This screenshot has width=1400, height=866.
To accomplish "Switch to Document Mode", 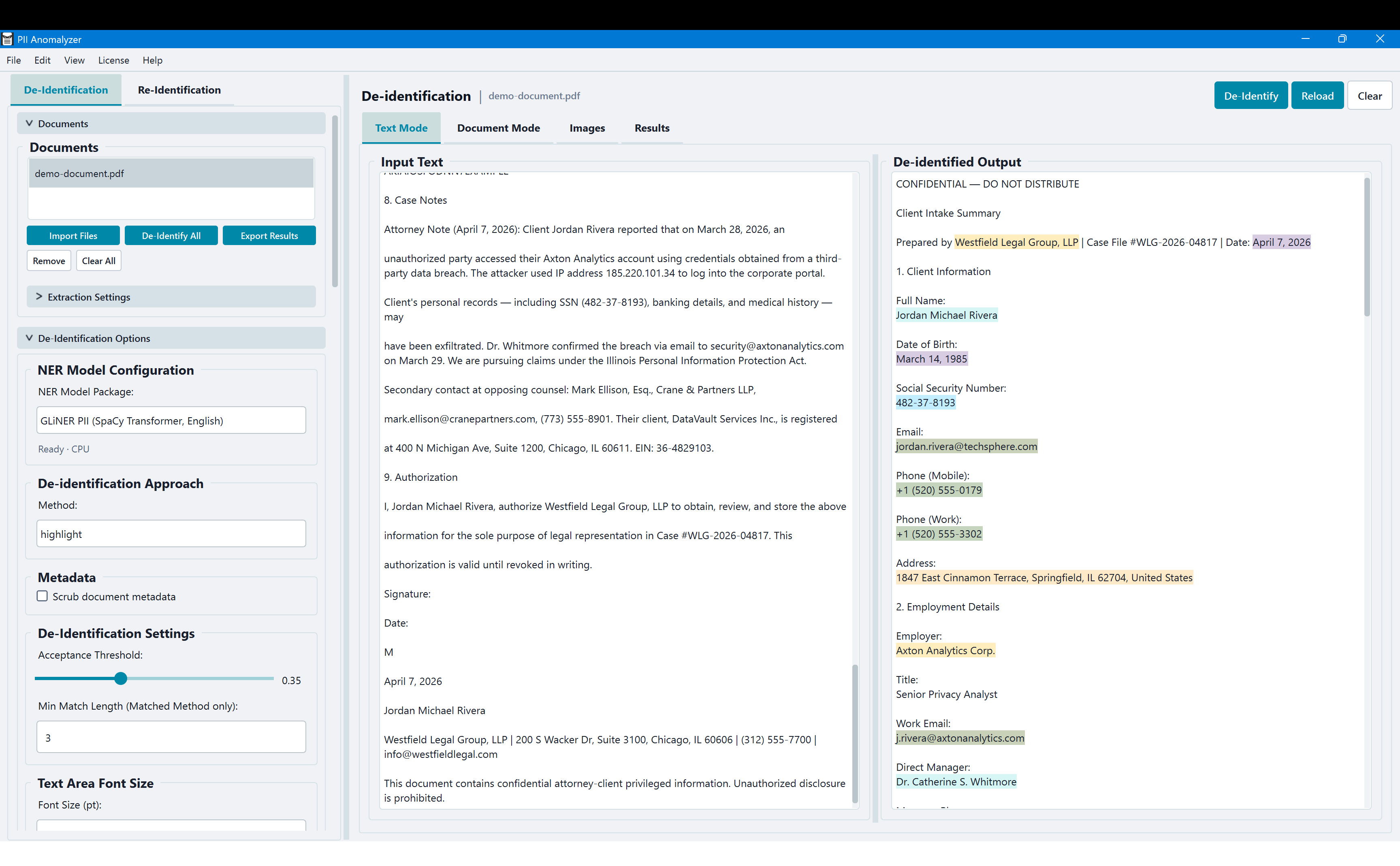I will coord(498,128).
